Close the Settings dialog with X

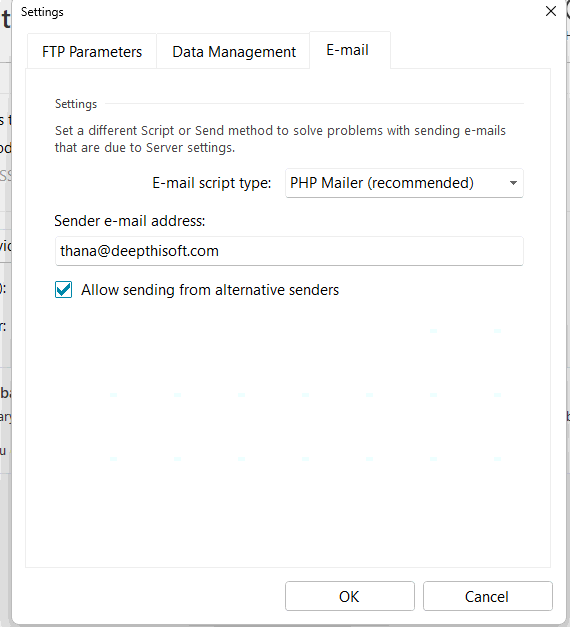[551, 11]
